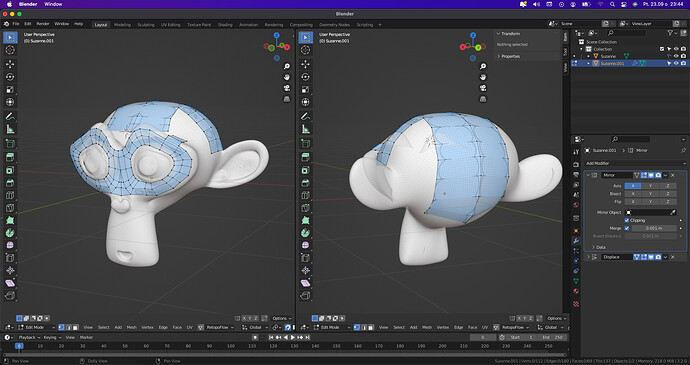The height and width of the screenshot is (365, 690).
Task: Click the End frame 250 field
Action: (552, 337)
